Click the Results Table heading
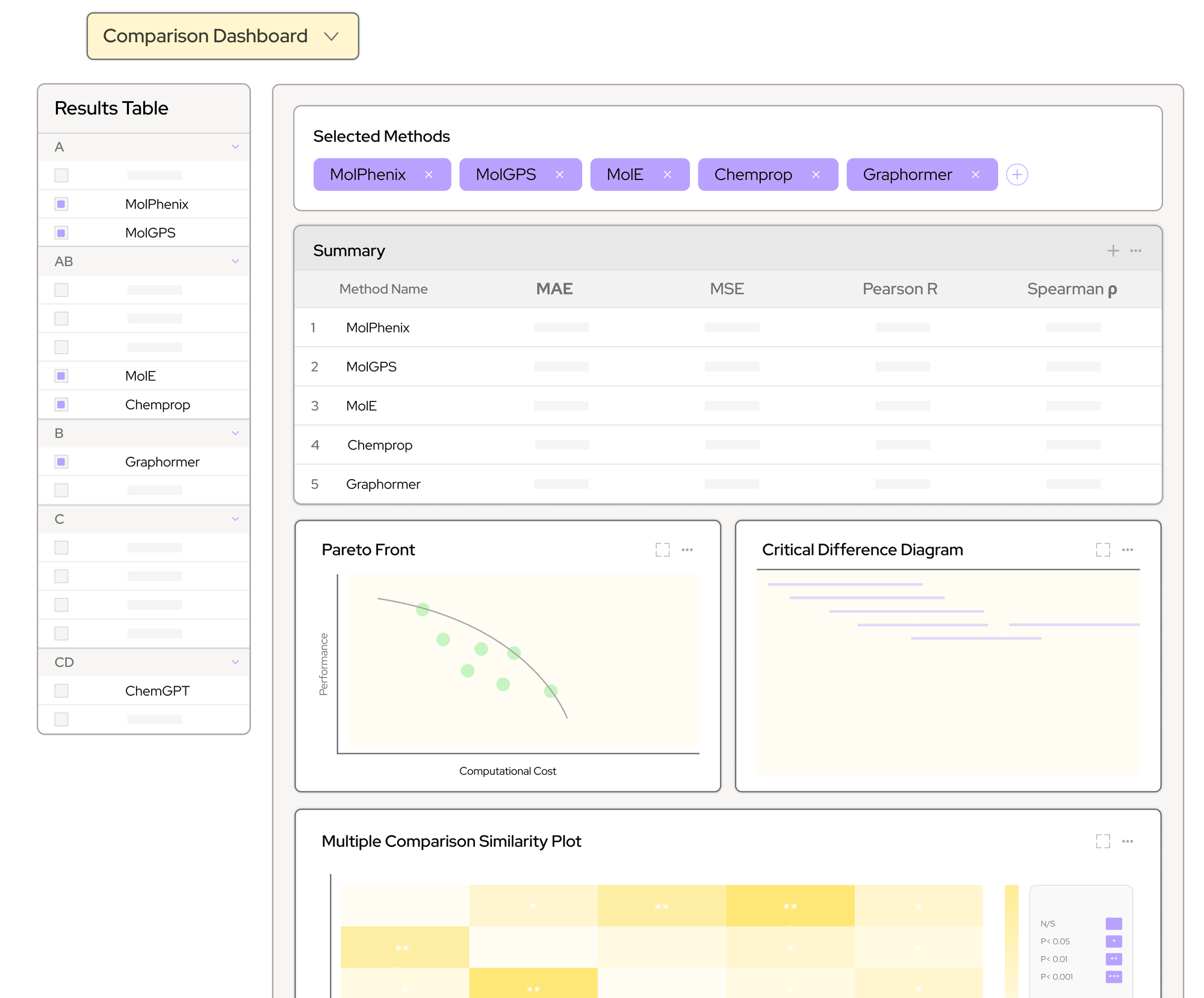The width and height of the screenshot is (1204, 998). [x=111, y=108]
